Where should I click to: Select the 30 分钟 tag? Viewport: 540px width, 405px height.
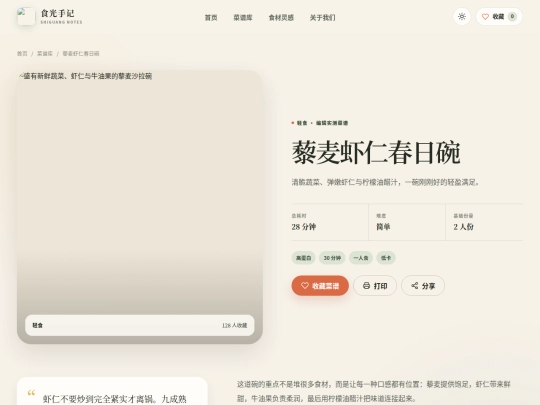(x=332, y=258)
